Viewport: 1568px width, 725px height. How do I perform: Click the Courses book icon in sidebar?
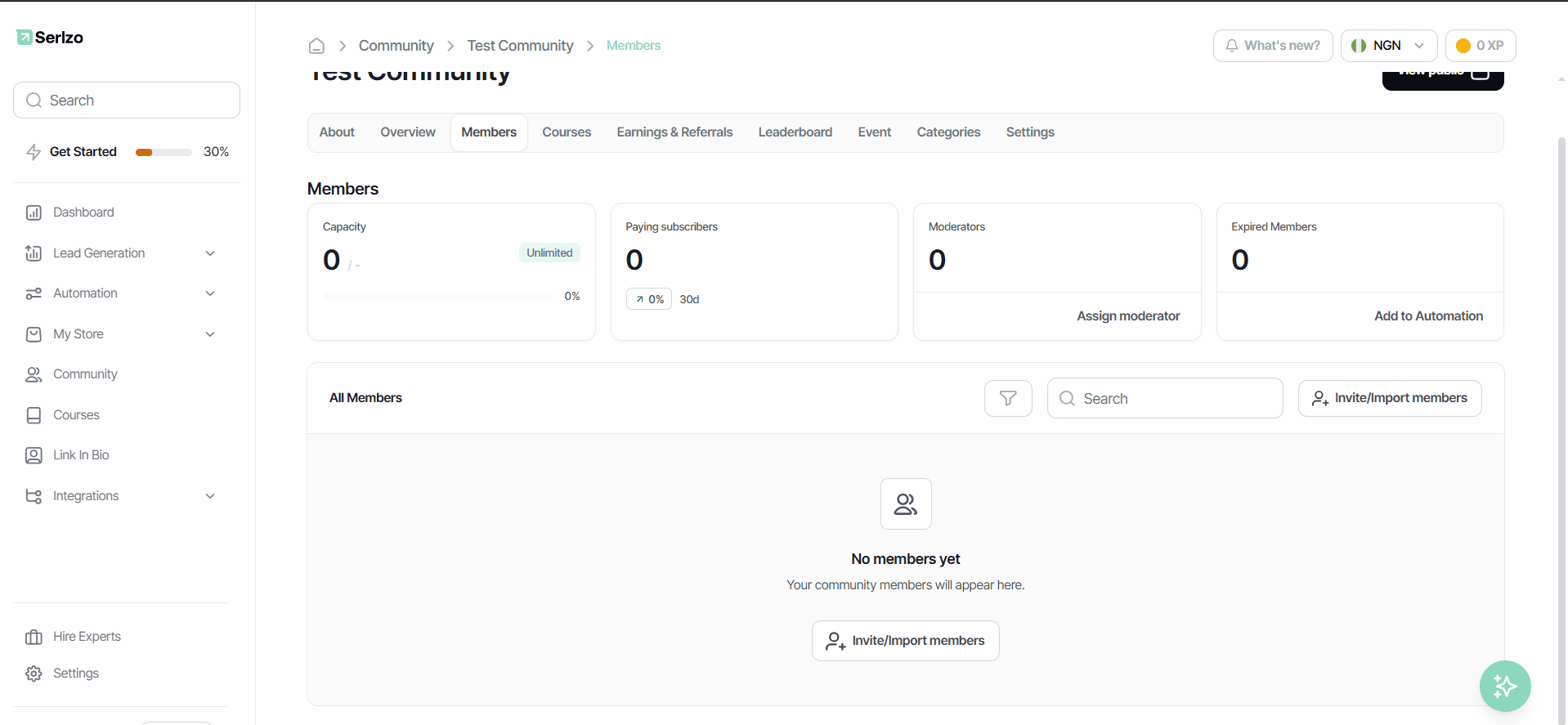click(34, 415)
